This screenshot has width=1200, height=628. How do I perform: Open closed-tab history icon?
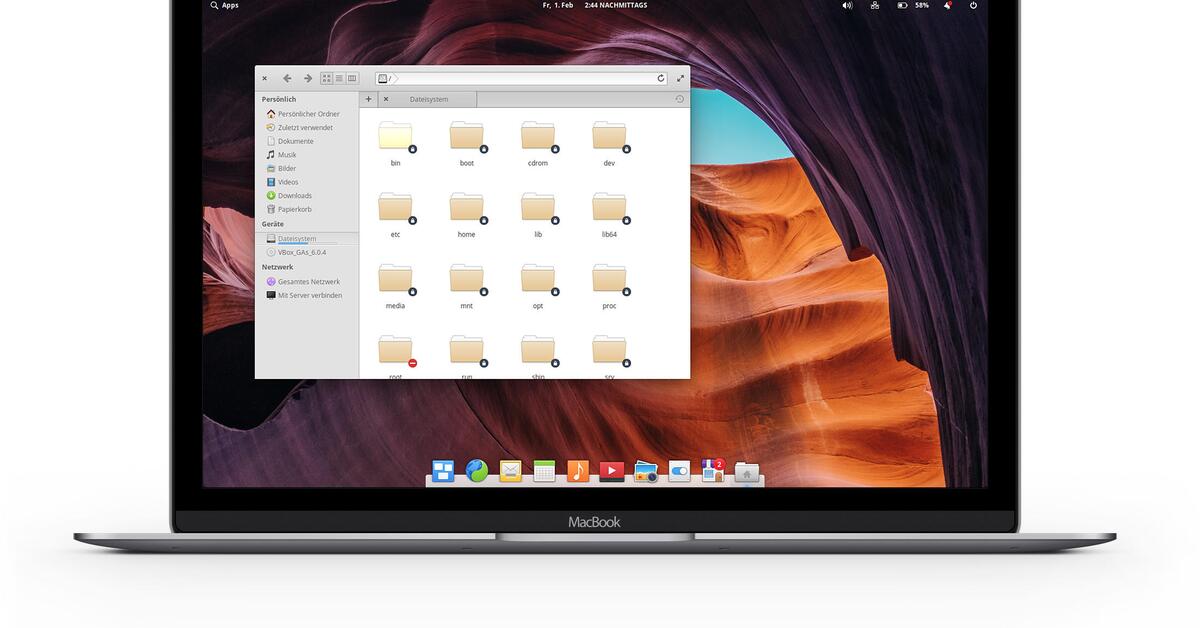coord(680,99)
